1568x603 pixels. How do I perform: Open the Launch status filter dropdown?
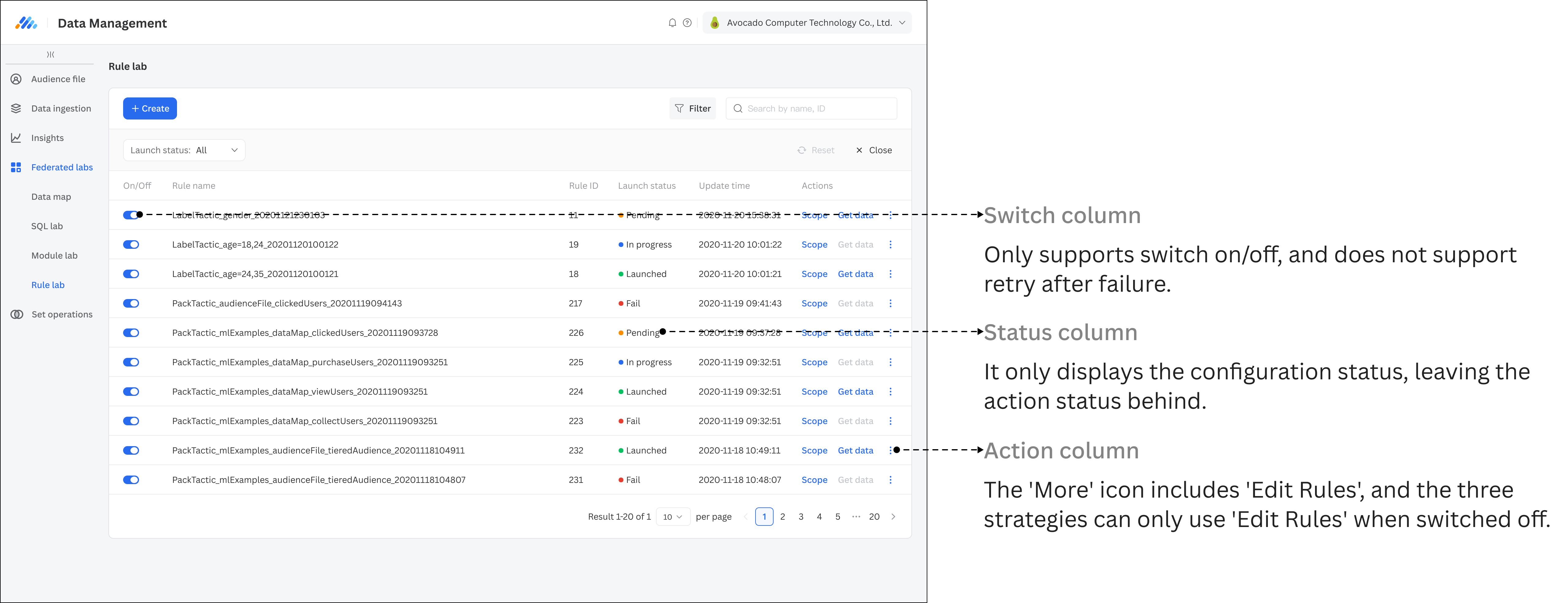click(x=184, y=150)
